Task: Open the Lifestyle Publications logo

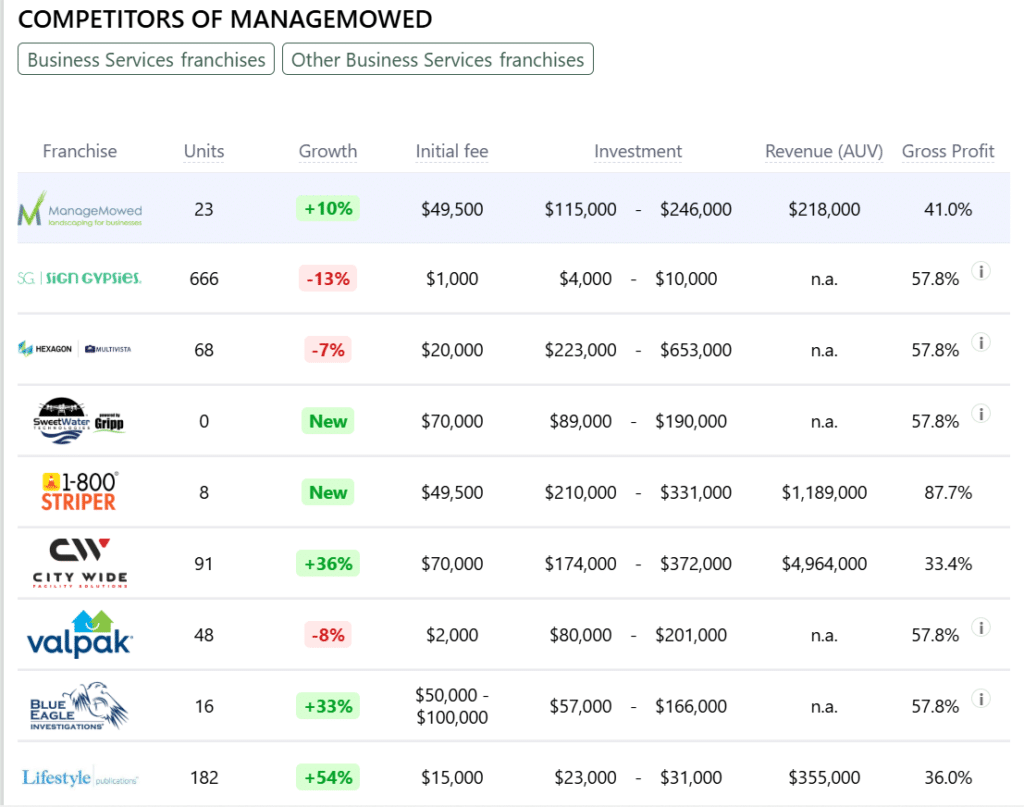Action: pyautogui.click(x=80, y=778)
